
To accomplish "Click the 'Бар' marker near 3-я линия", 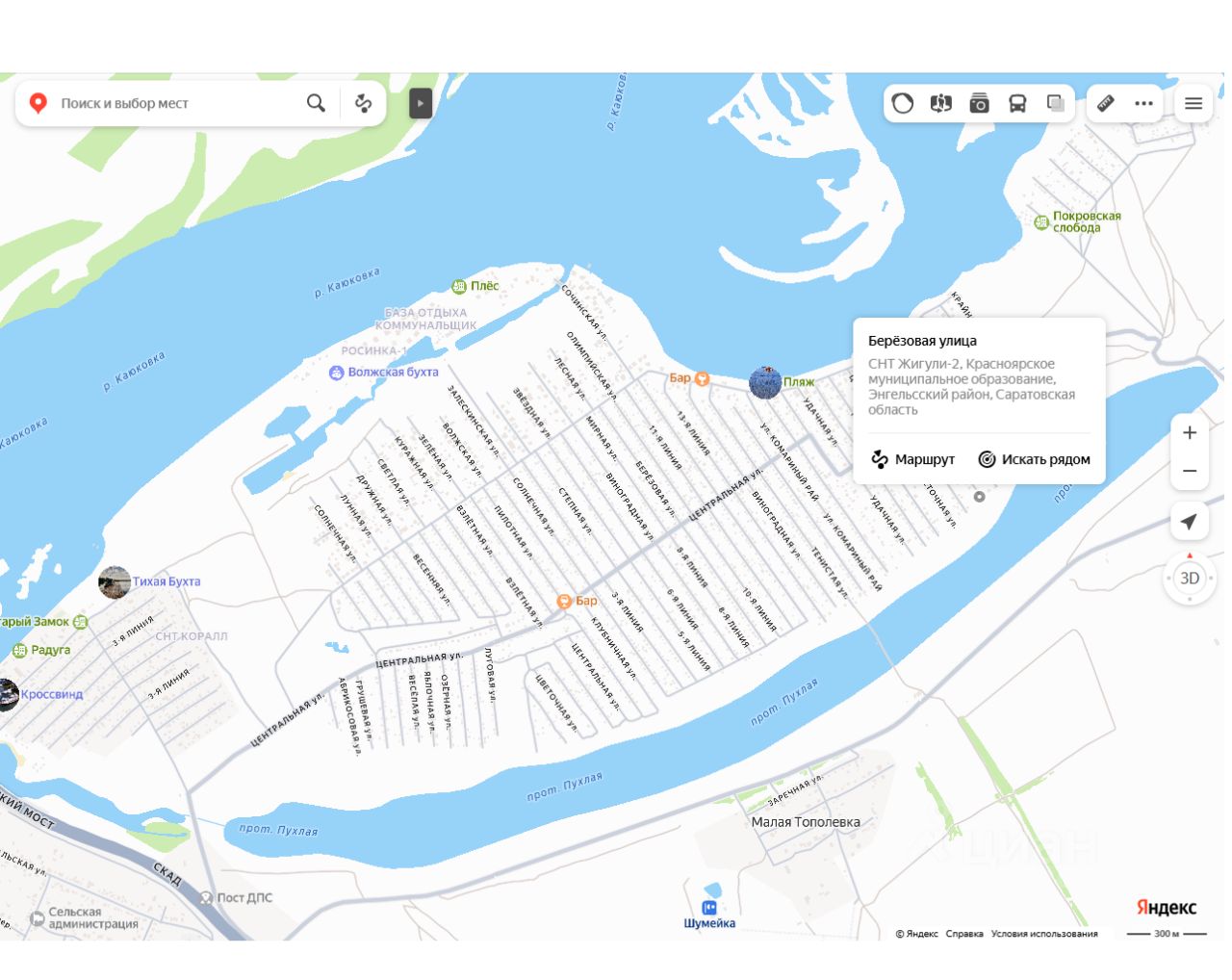I will coord(577,601).
